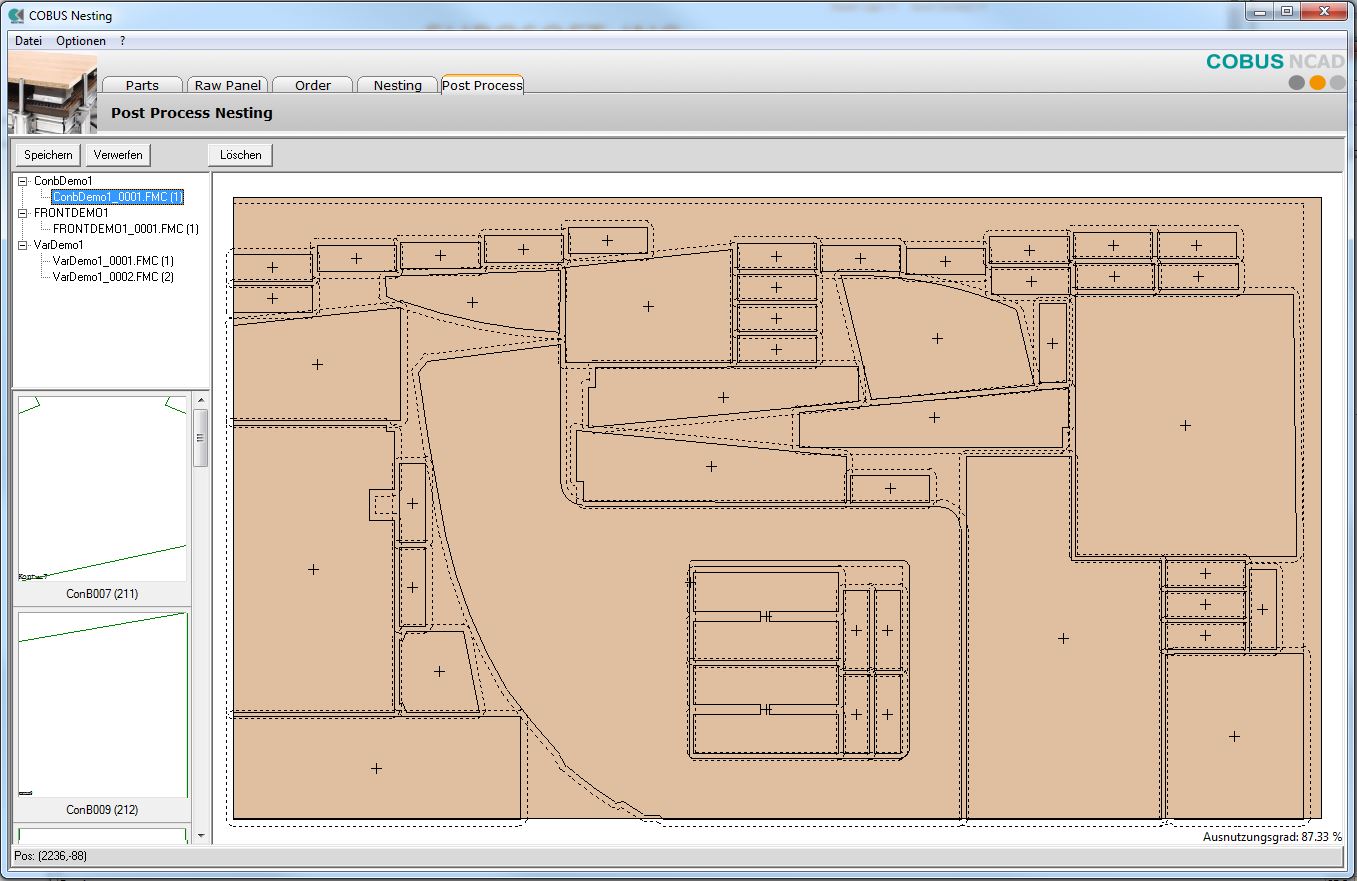This screenshot has width=1357, height=881.
Task: Click the orange status dot beside the NCAD logo
Action: [1318, 82]
